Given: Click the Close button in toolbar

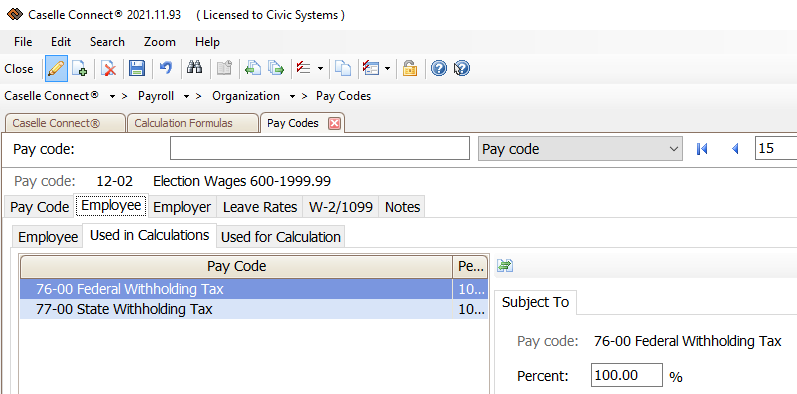Looking at the screenshot, I should point(19,69).
